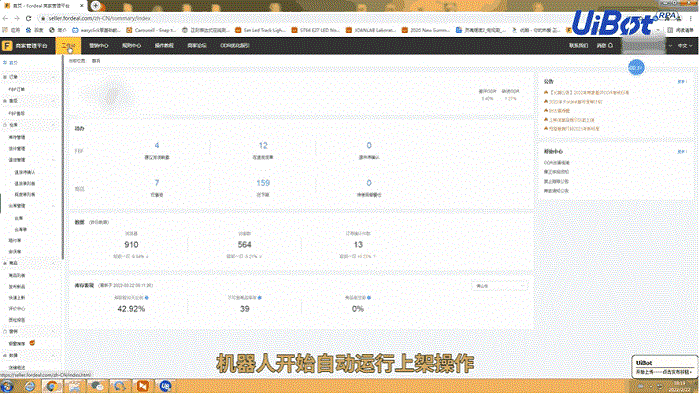Collapse the 订单 section in the sidebar
This screenshot has height=394, width=700.
point(53,77)
